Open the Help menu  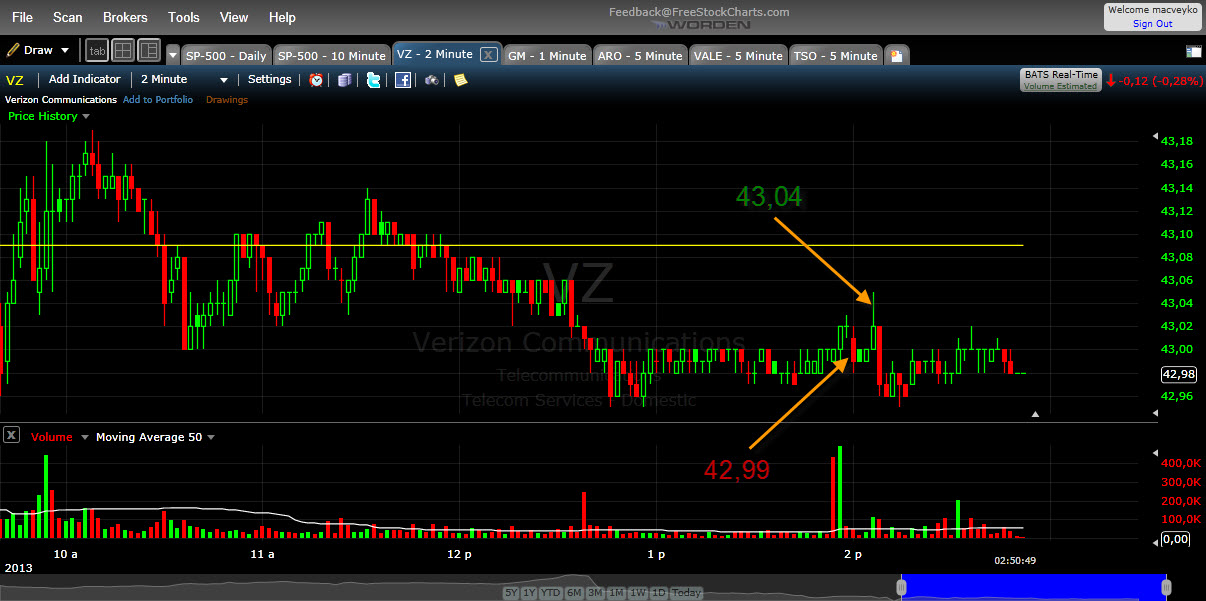click(x=283, y=17)
